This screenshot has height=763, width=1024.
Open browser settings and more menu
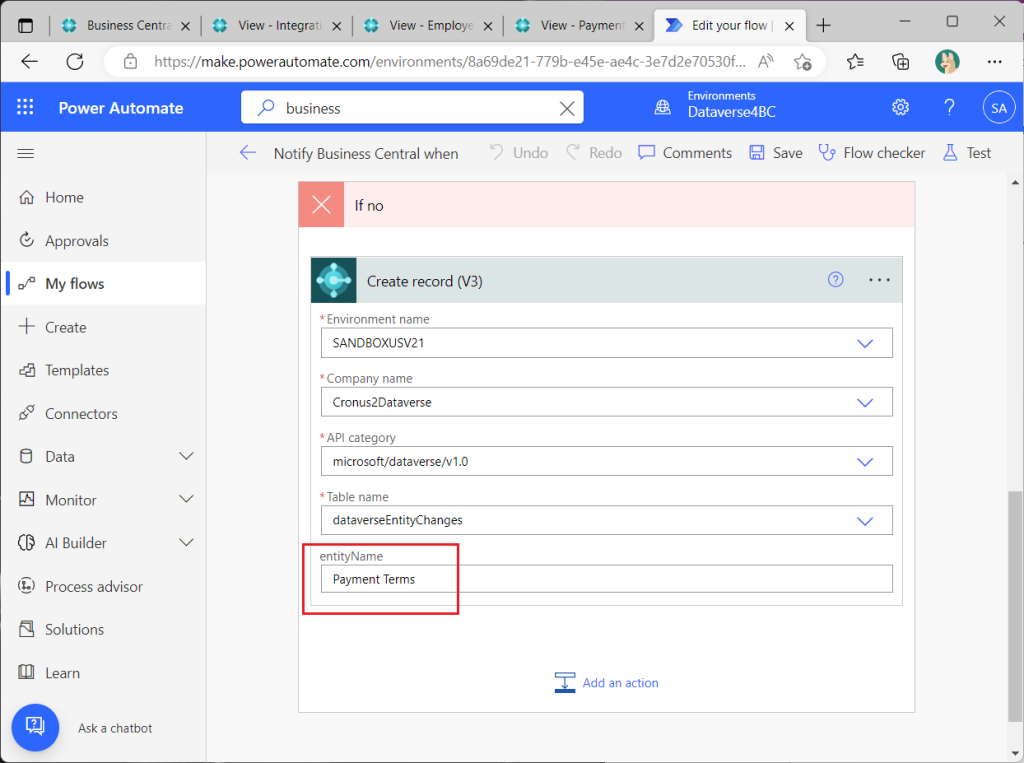click(994, 62)
